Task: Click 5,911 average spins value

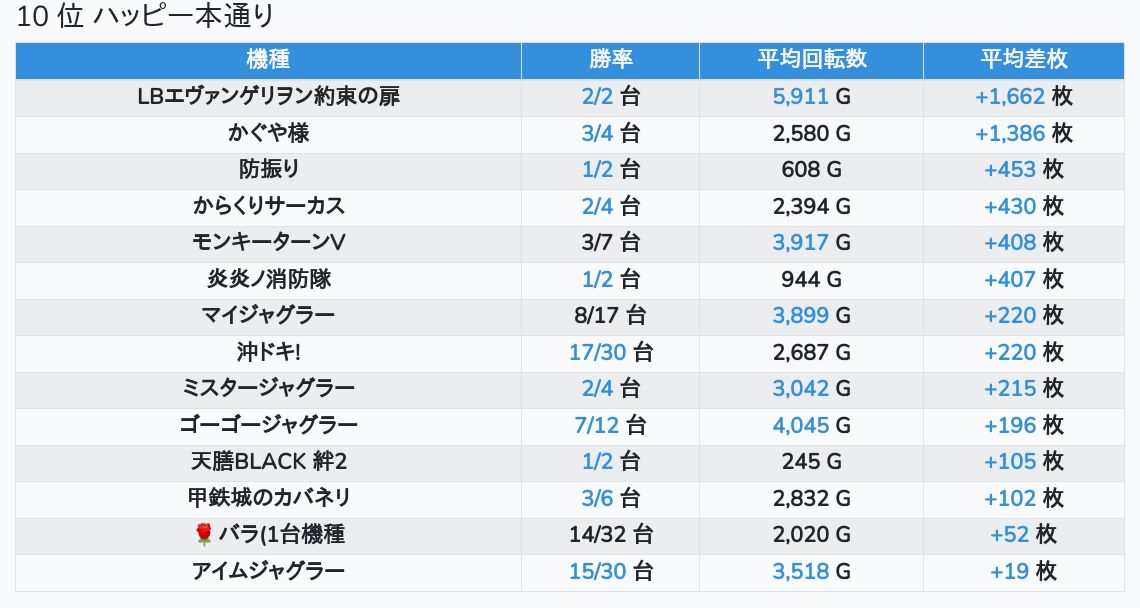Action: point(801,97)
